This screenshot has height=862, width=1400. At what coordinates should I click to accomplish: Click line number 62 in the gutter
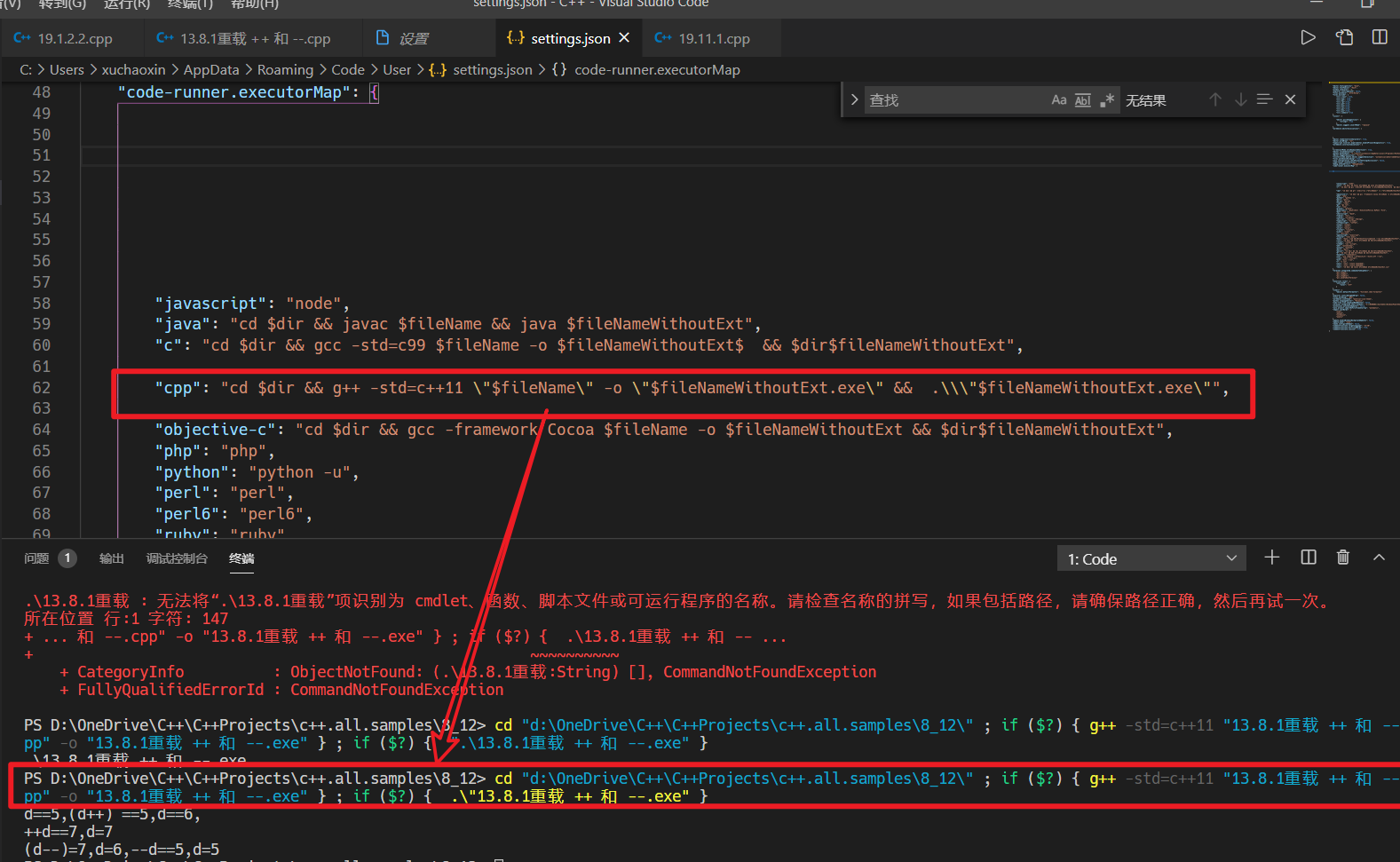42,388
